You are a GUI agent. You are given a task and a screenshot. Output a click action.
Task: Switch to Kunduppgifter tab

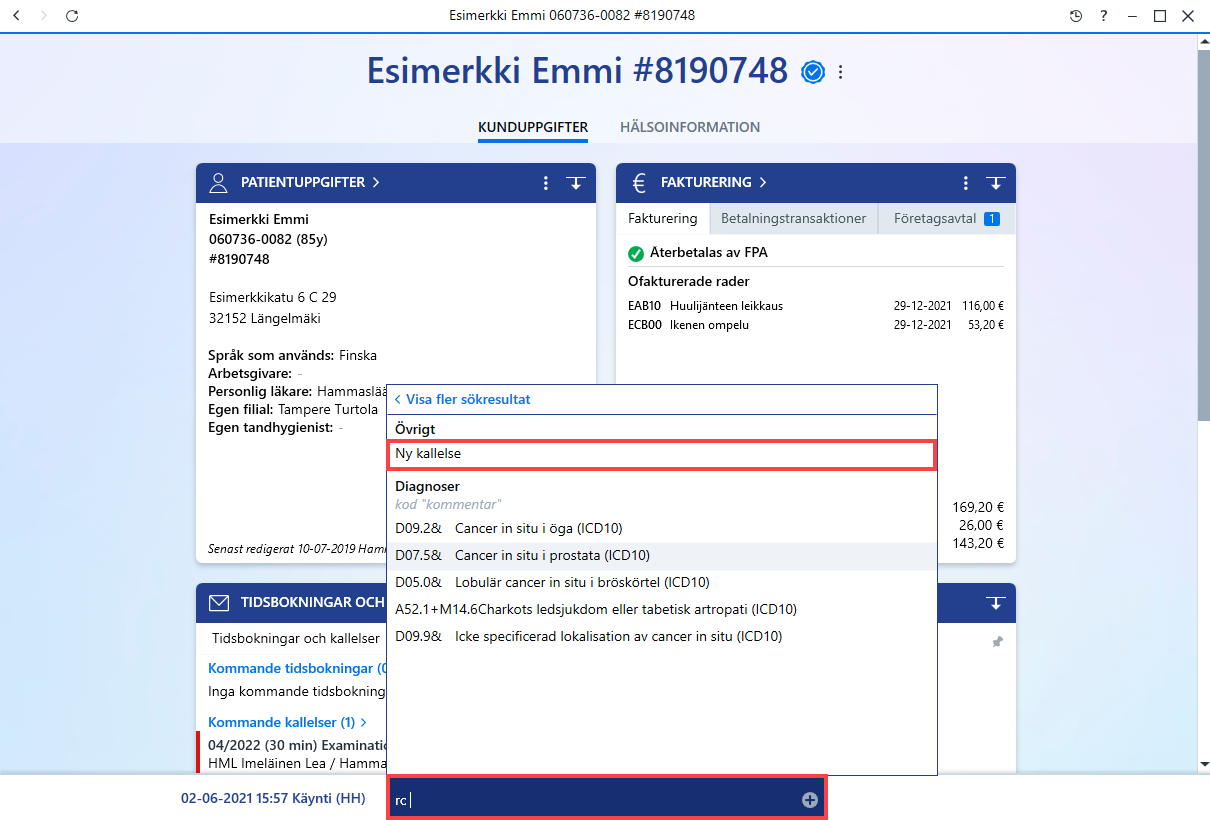(533, 127)
